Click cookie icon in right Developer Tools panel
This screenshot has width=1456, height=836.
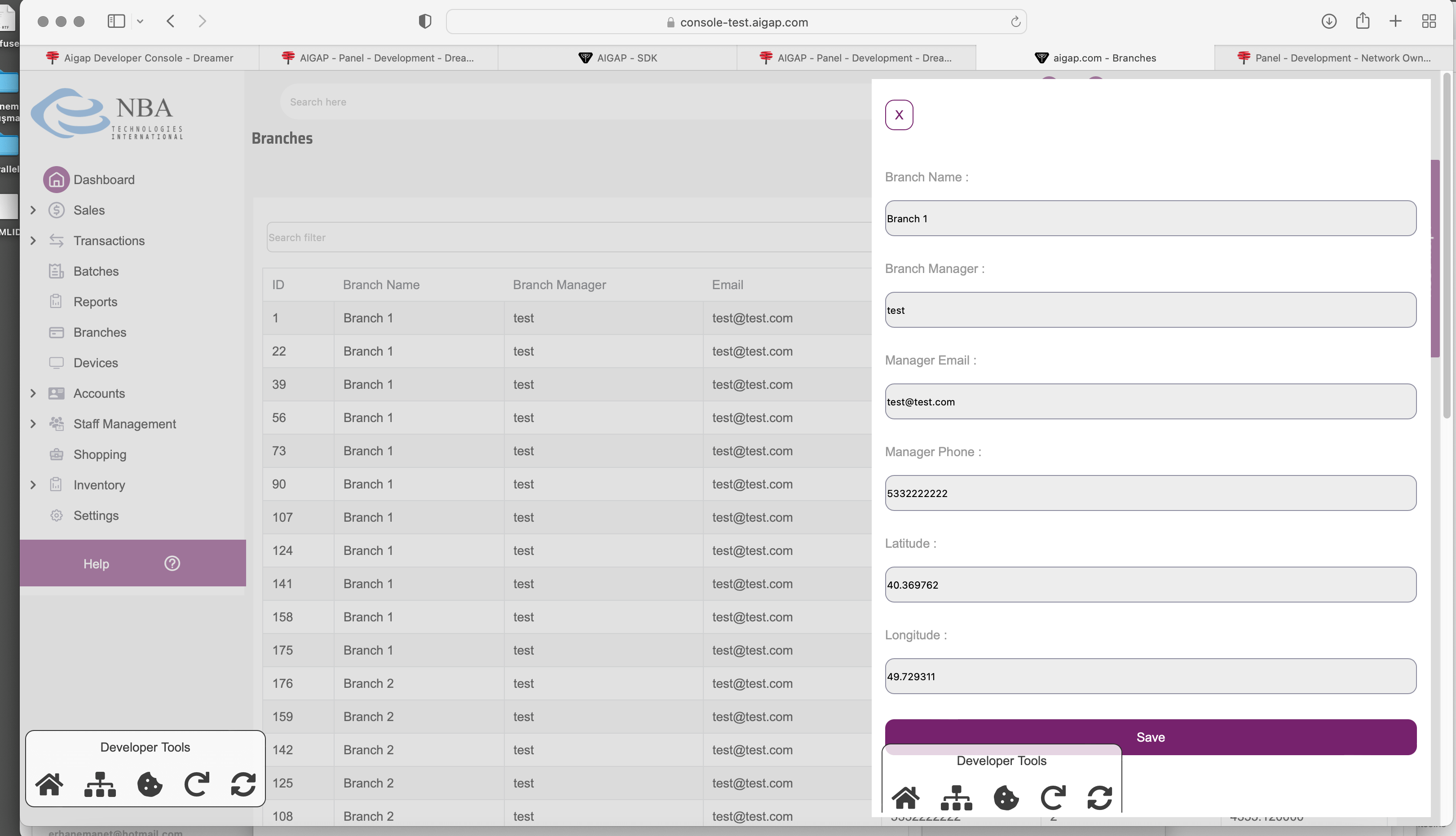pos(1006,797)
